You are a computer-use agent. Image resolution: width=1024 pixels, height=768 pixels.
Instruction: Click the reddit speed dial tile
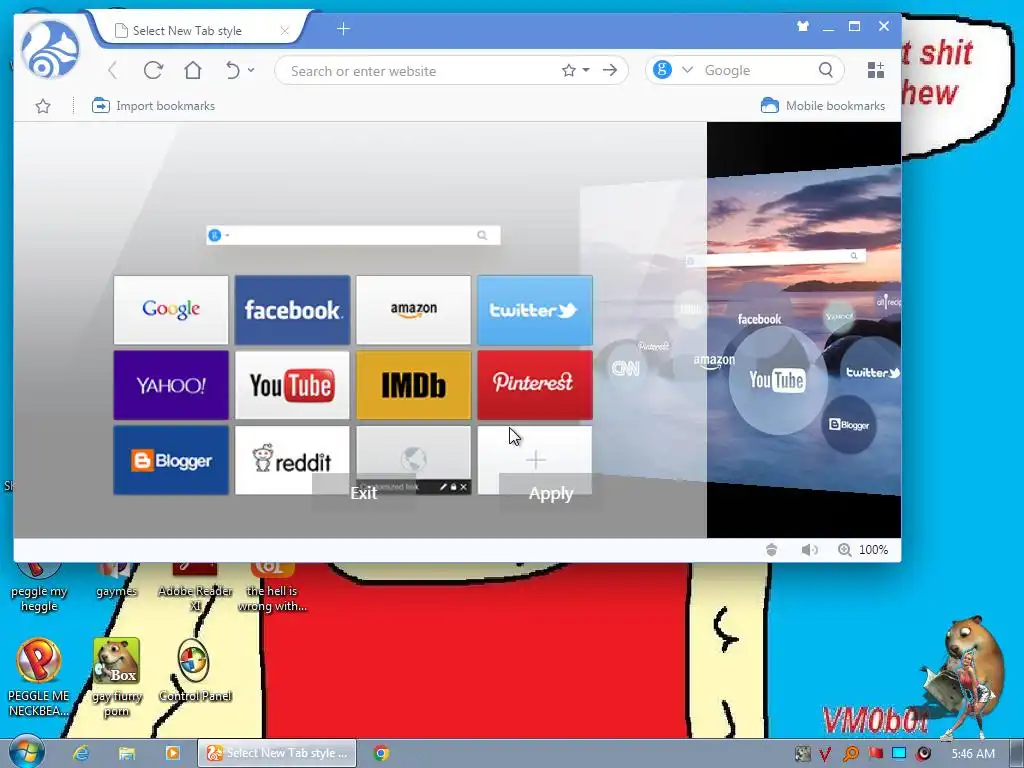[293, 460]
